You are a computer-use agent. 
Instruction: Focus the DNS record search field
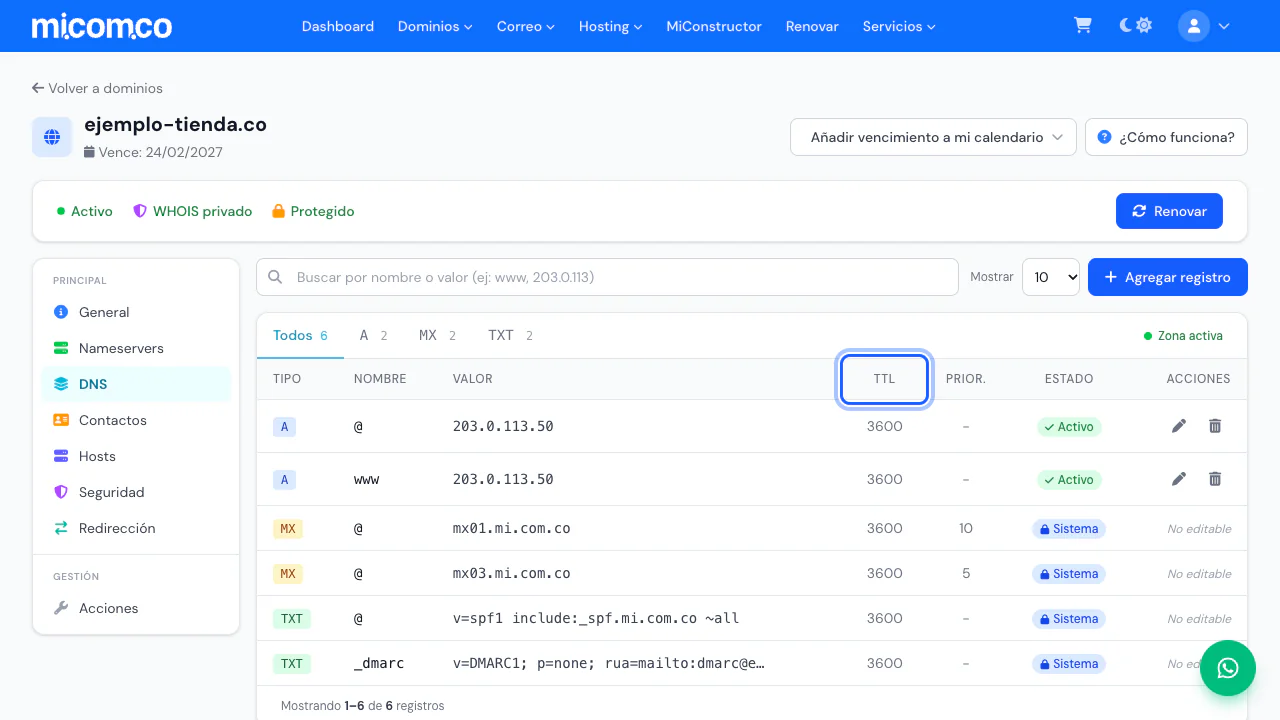click(x=607, y=277)
